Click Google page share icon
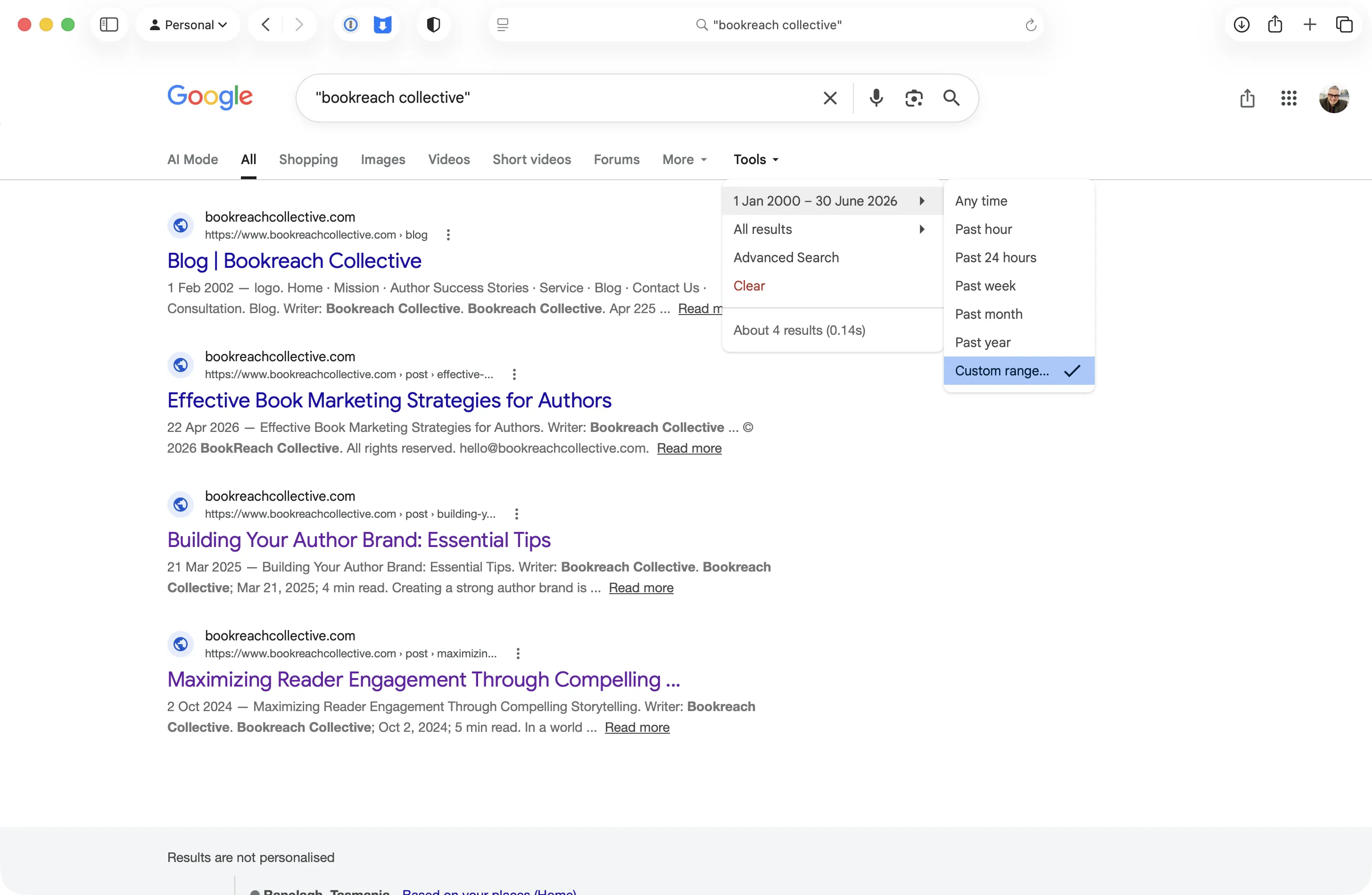The image size is (1372, 895). [x=1248, y=98]
